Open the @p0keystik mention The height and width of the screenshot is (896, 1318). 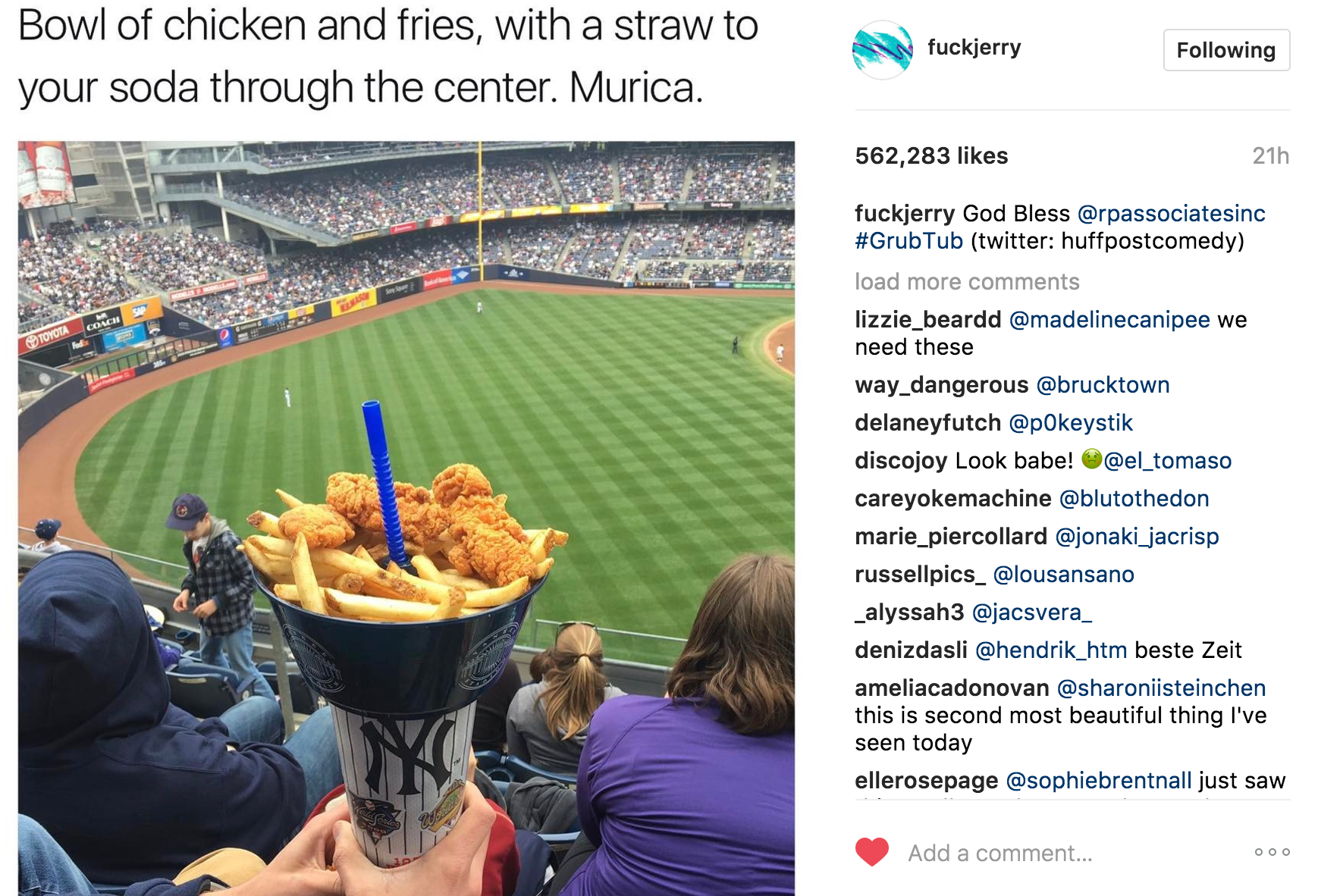[1070, 423]
